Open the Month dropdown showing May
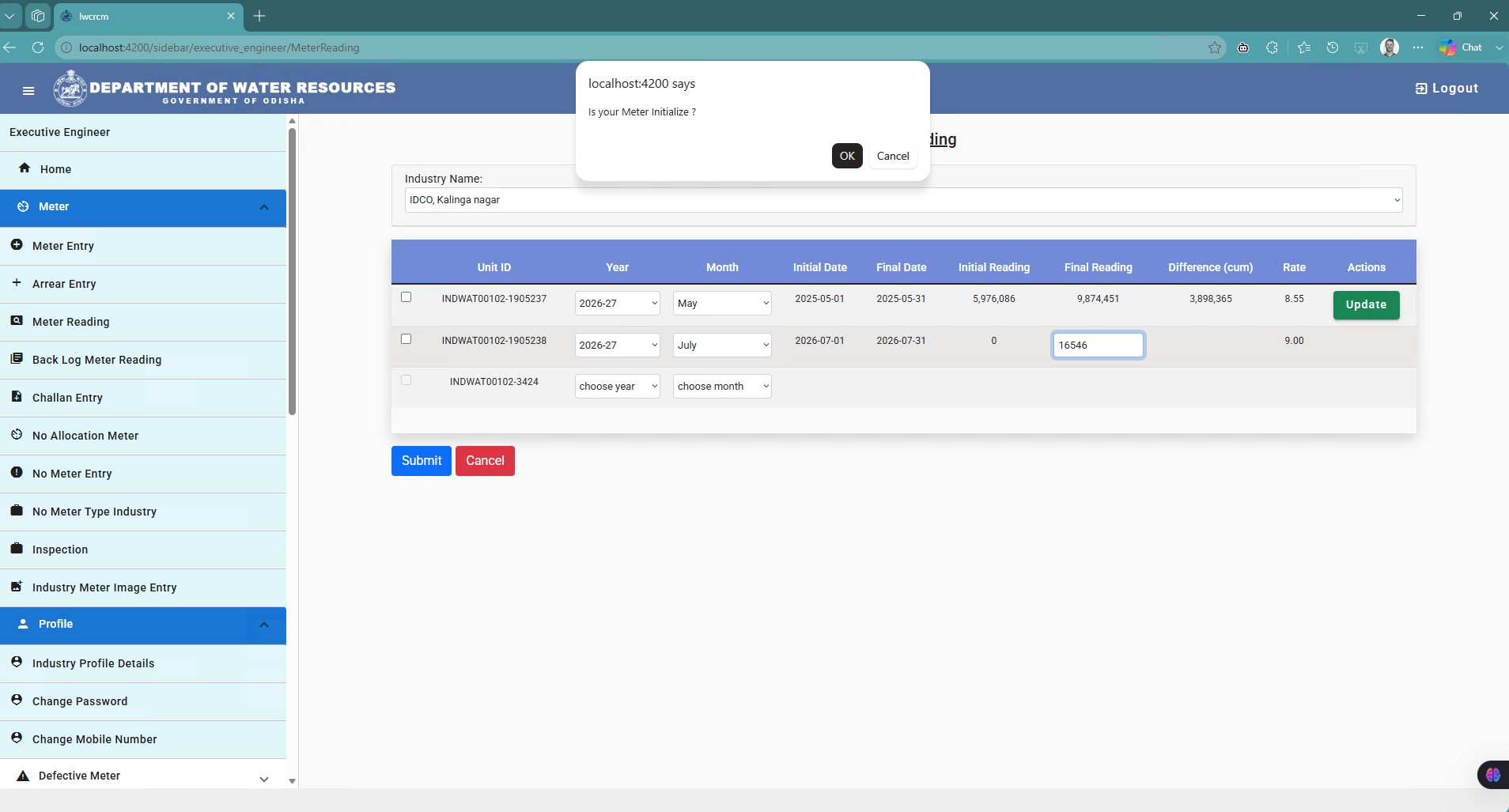Image resolution: width=1509 pixels, height=812 pixels. pos(722,304)
